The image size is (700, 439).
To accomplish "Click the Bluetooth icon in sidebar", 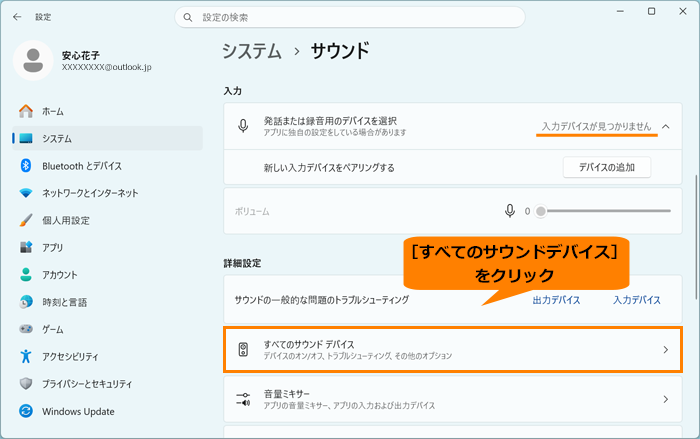I will pos(26,166).
